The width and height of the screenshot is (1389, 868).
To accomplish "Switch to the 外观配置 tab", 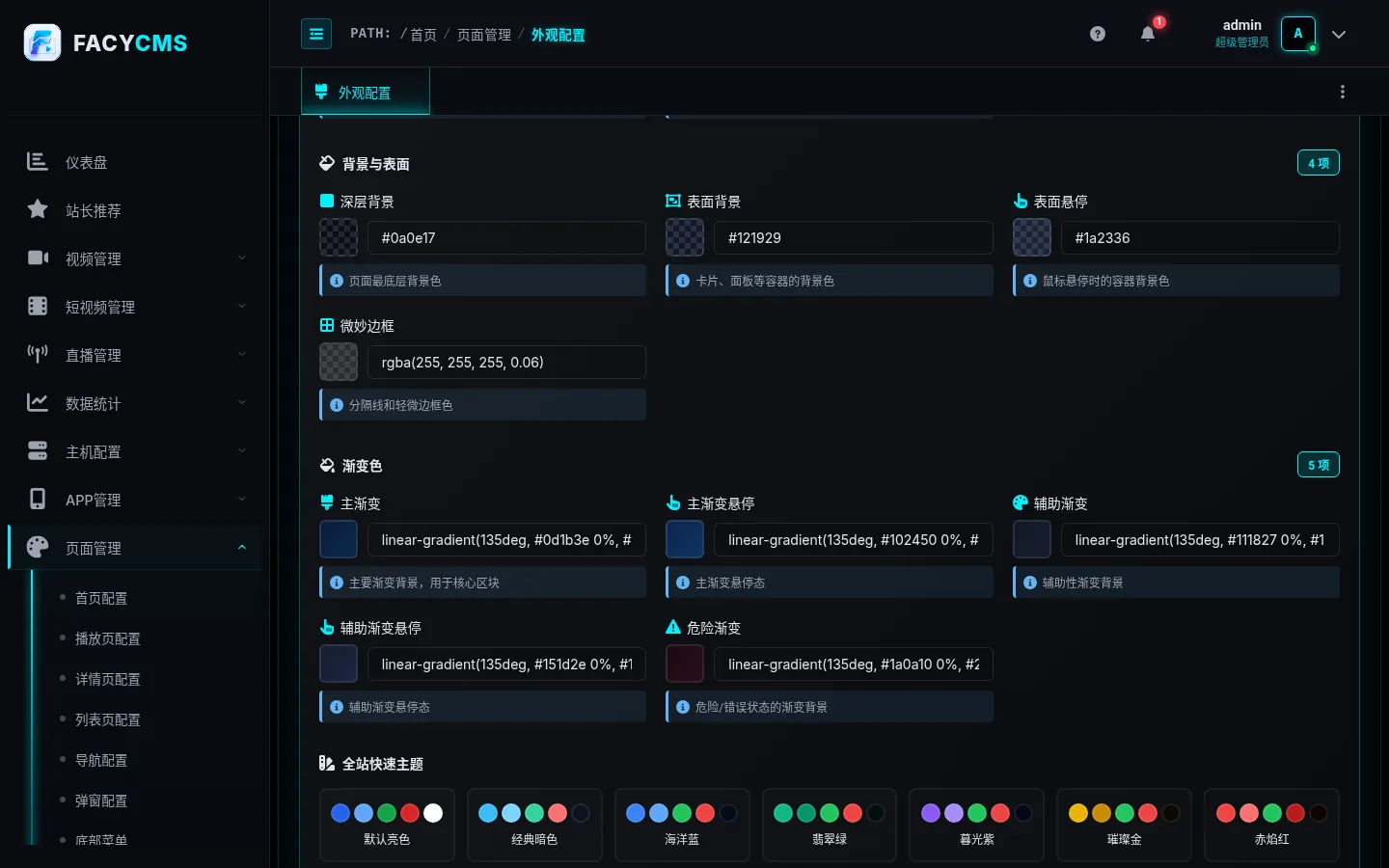I will coord(365,92).
